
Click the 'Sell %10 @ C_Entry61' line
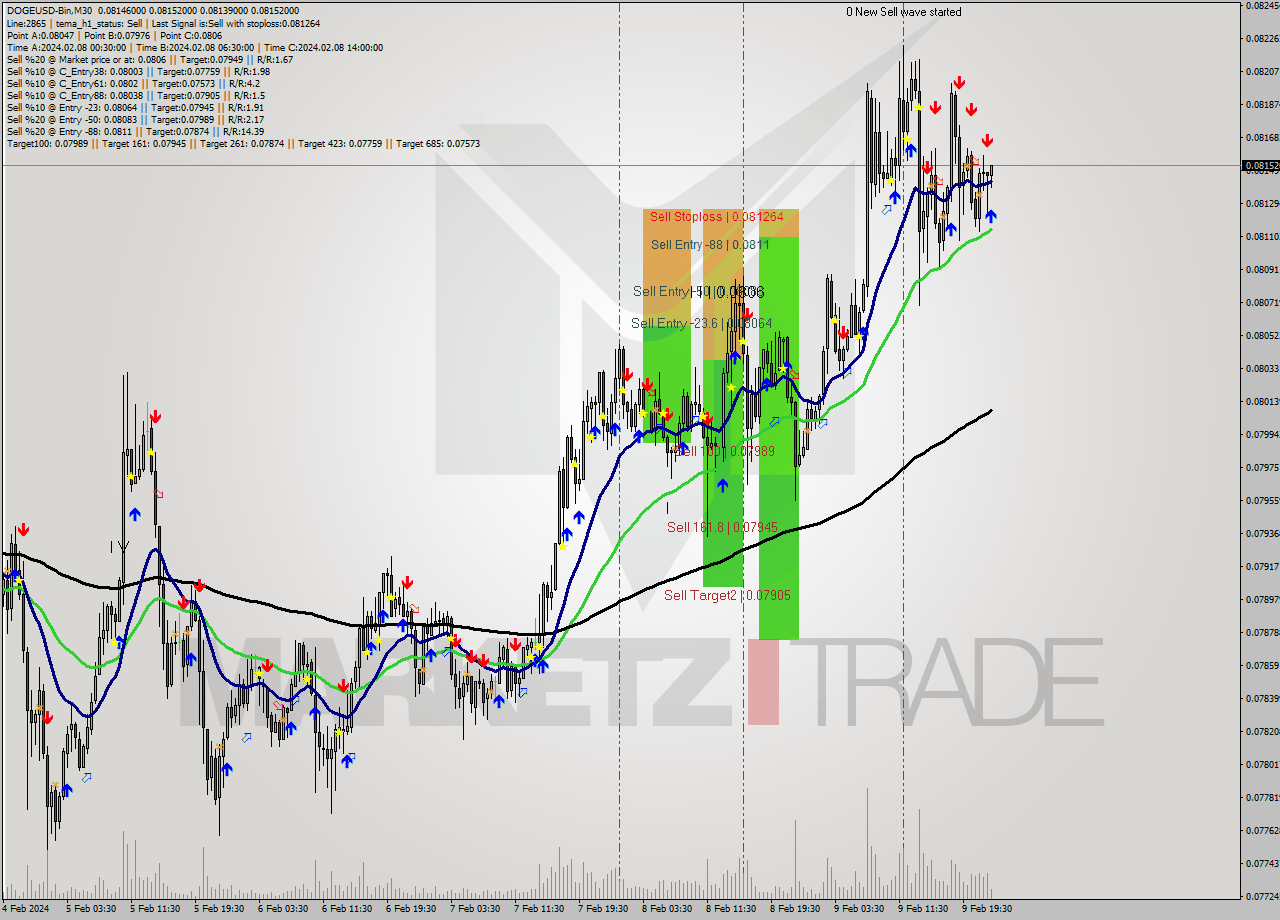[134, 83]
